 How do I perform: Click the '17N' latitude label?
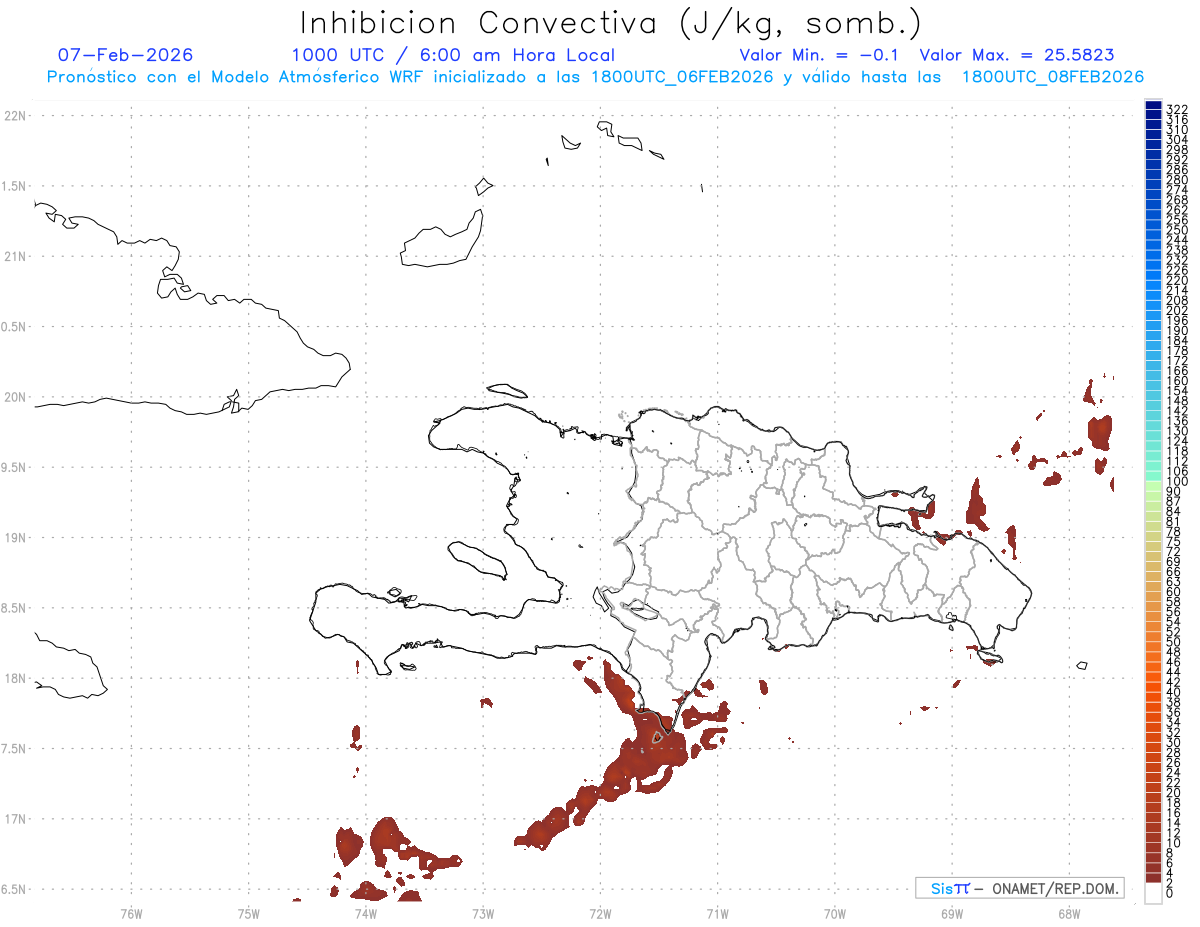pos(15,819)
